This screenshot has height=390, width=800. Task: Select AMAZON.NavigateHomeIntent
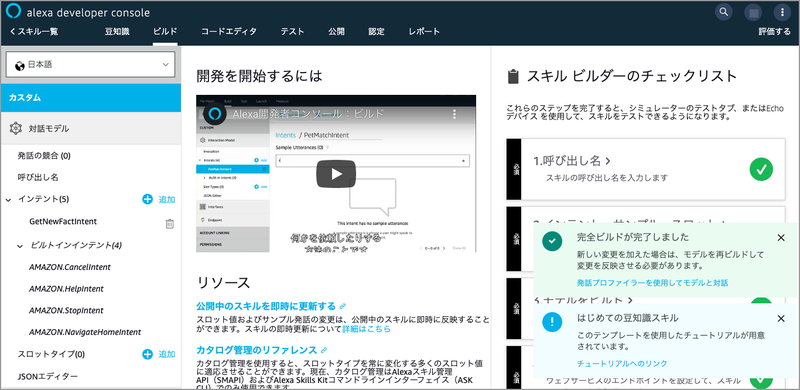pyautogui.click(x=85, y=332)
